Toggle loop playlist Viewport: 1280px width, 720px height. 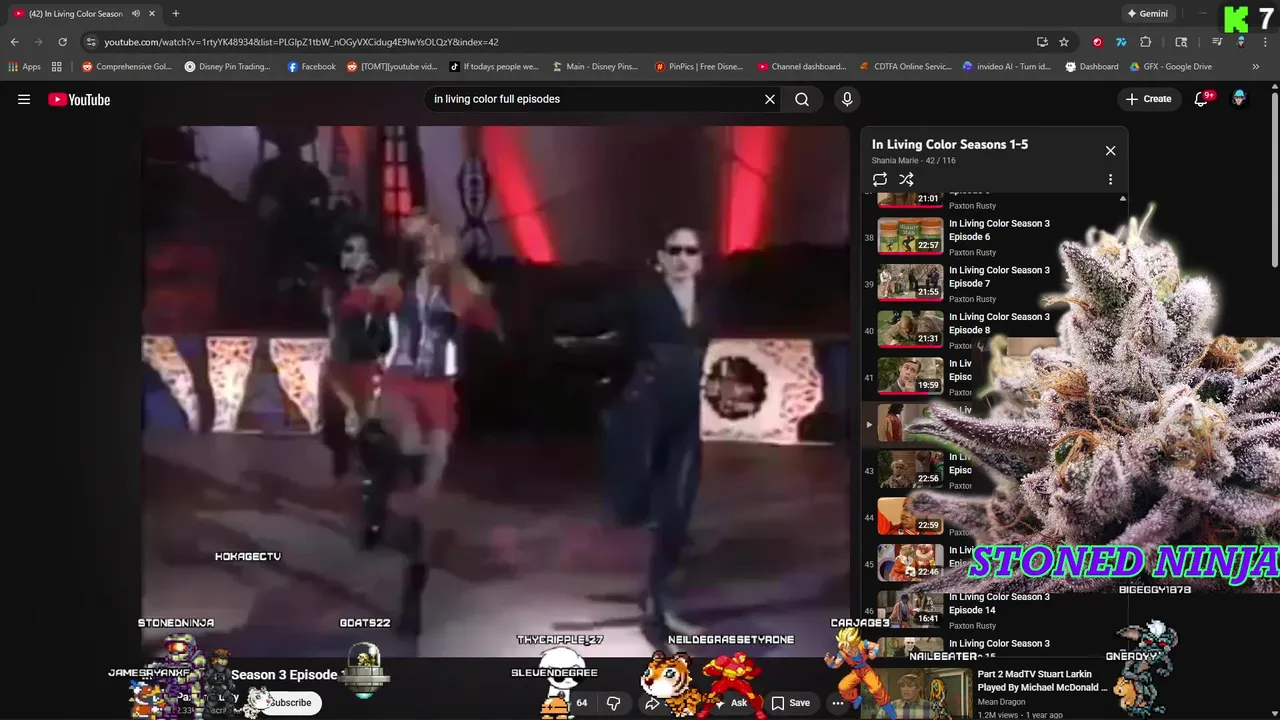880,179
